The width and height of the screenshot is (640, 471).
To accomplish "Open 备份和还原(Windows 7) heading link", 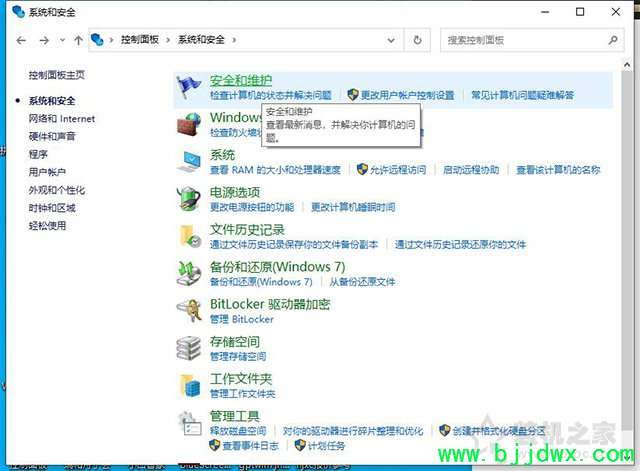I will click(x=278, y=267).
